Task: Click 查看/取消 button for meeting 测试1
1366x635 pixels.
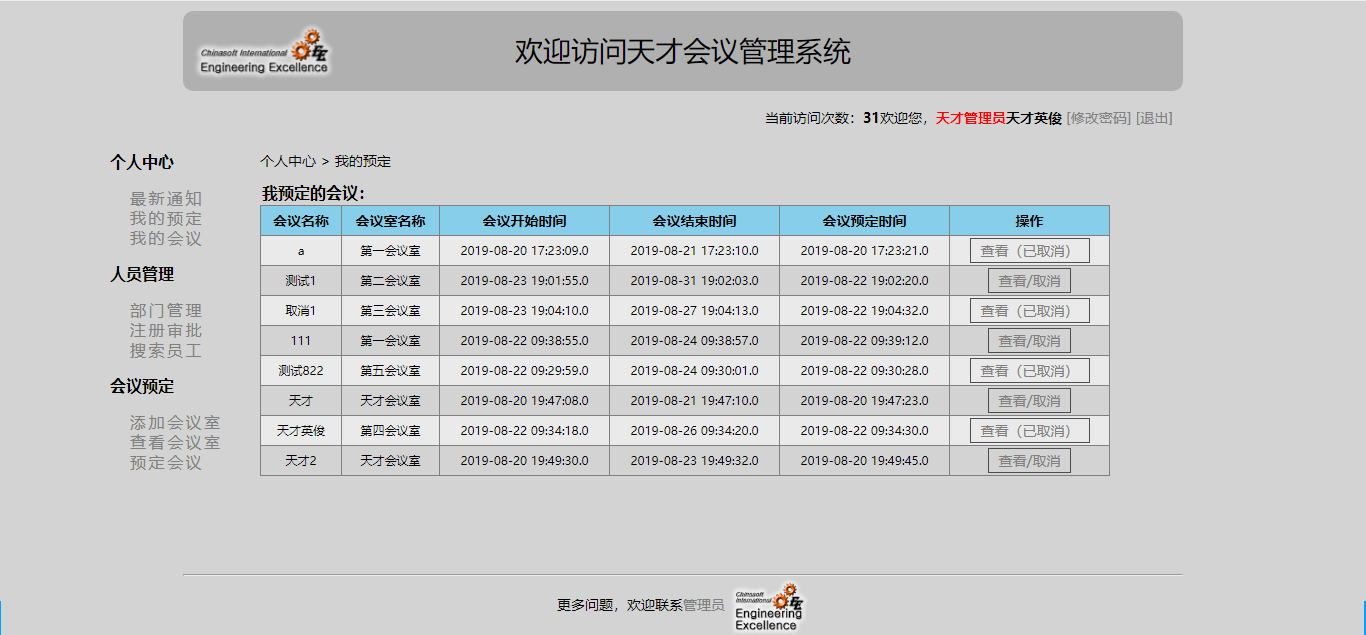Action: [1029, 280]
